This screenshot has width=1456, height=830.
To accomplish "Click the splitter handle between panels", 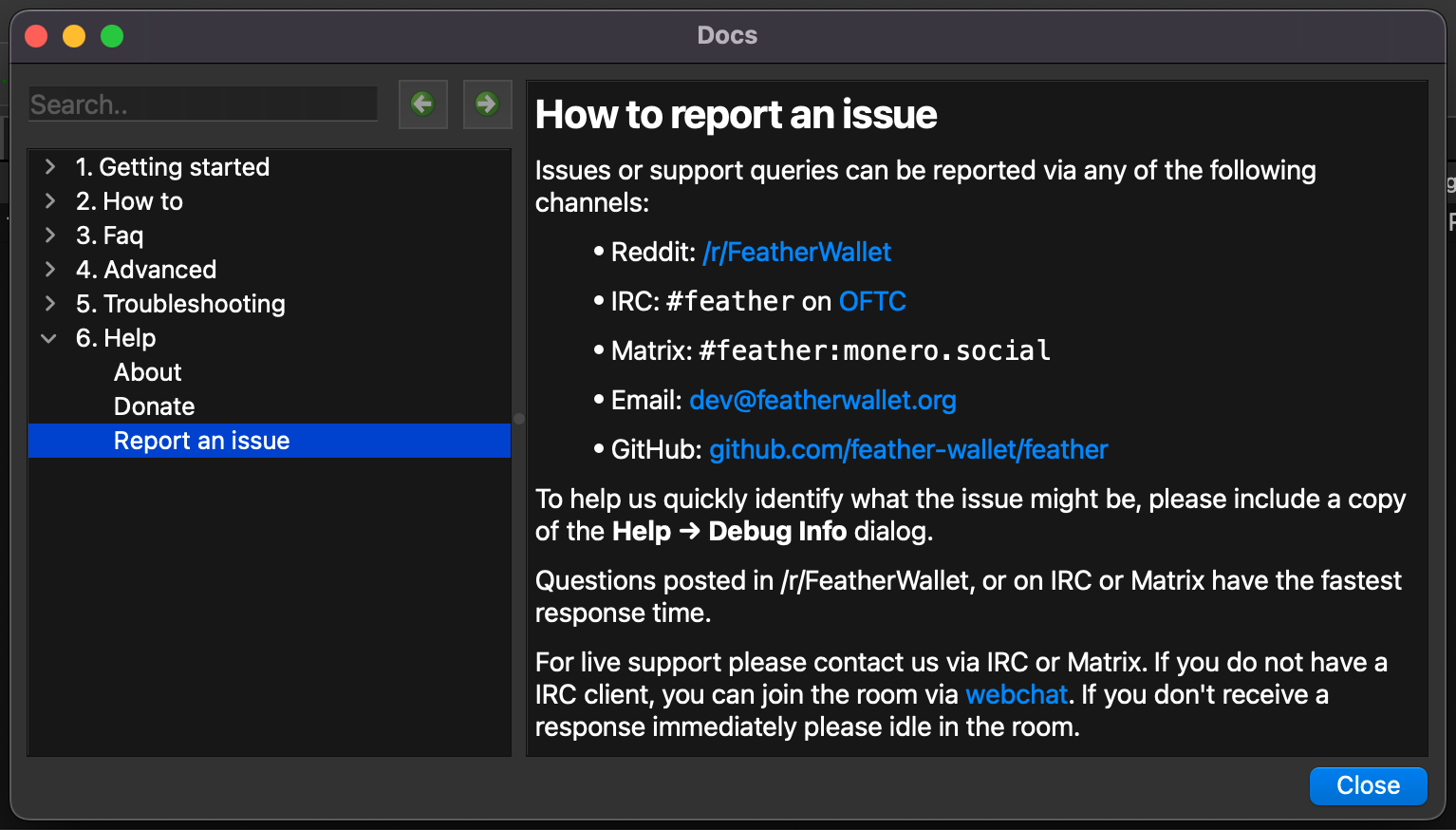I will [x=519, y=418].
